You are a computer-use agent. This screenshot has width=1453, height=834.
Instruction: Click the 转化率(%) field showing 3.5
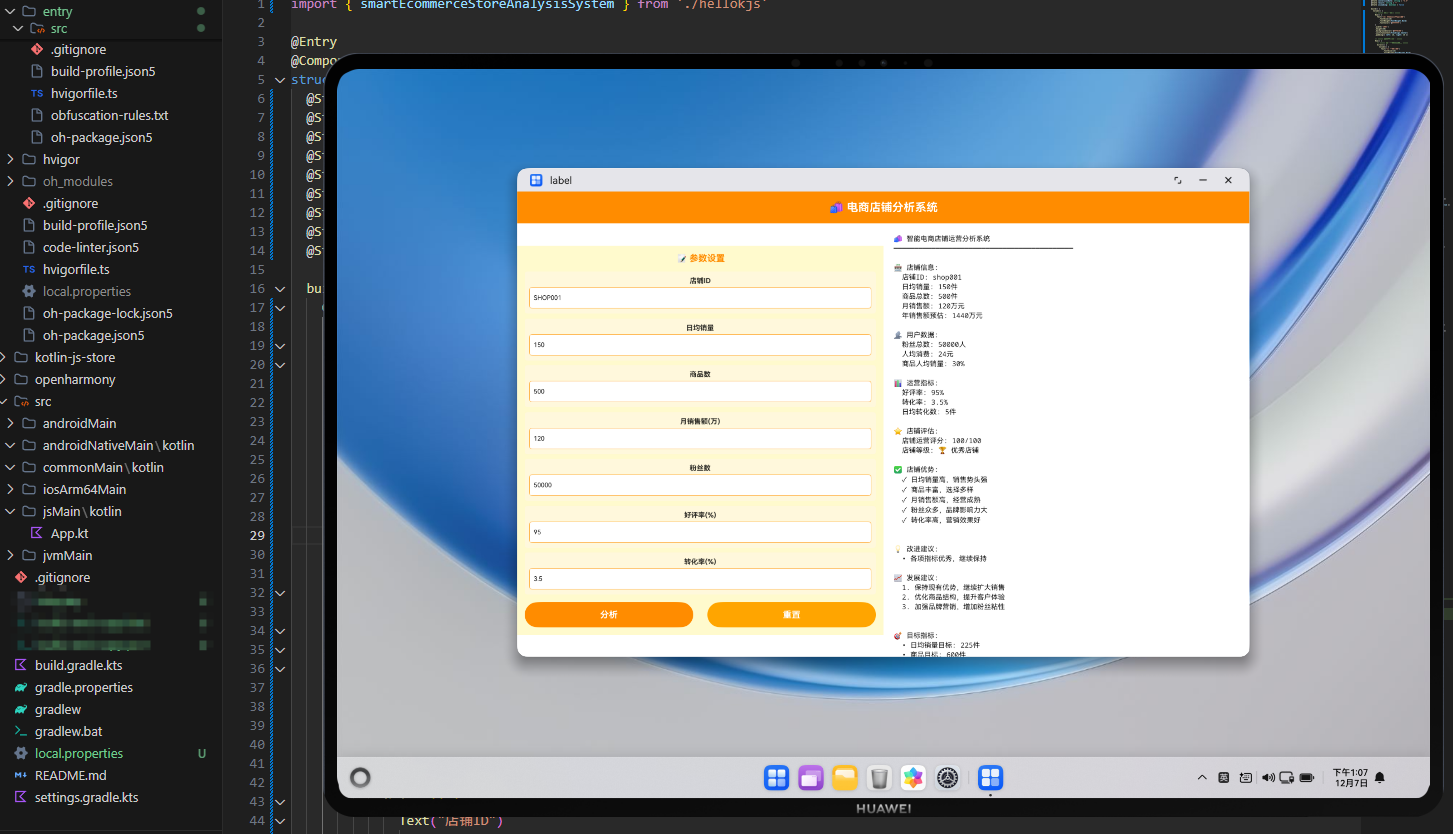700,579
